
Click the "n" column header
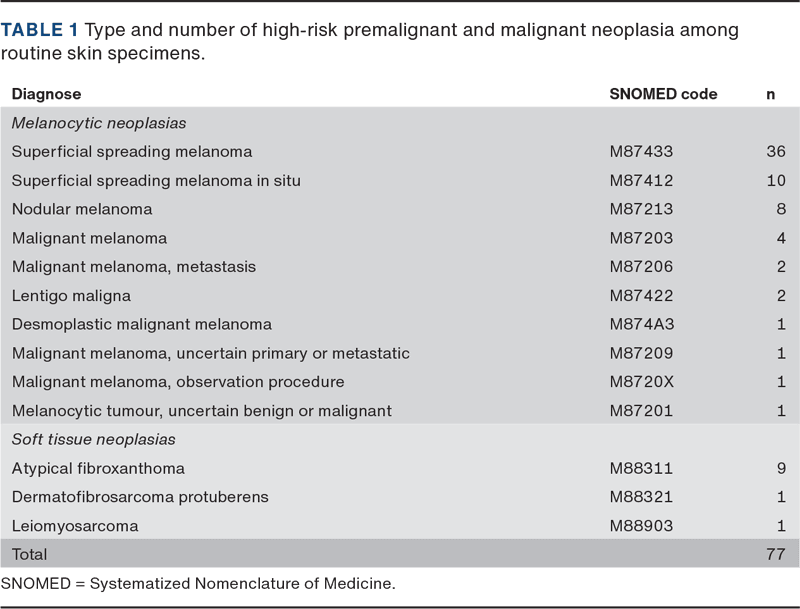coord(770,94)
